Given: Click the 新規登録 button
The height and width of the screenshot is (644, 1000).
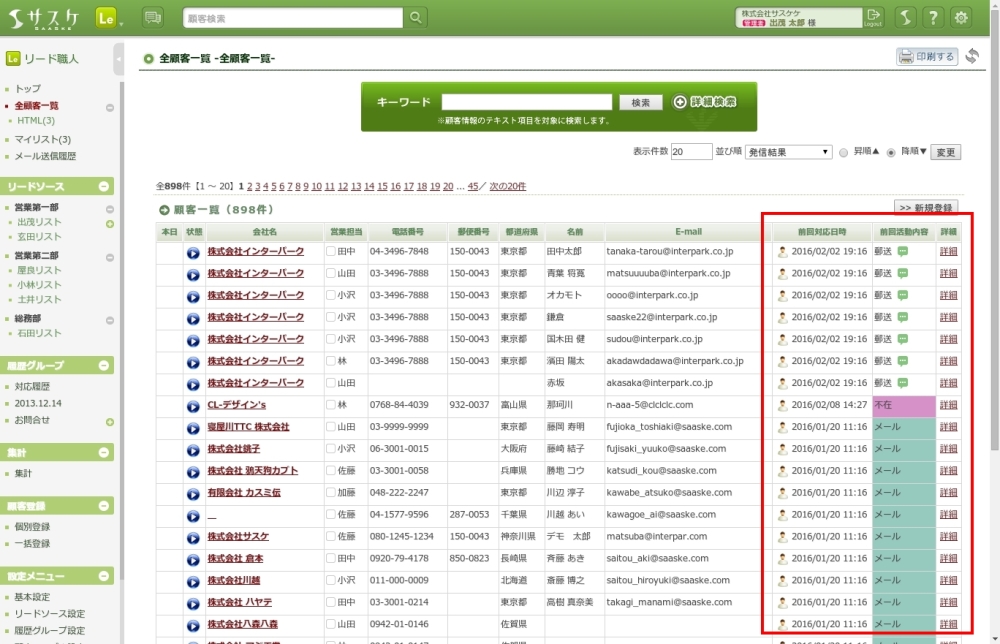Looking at the screenshot, I should point(924,207).
